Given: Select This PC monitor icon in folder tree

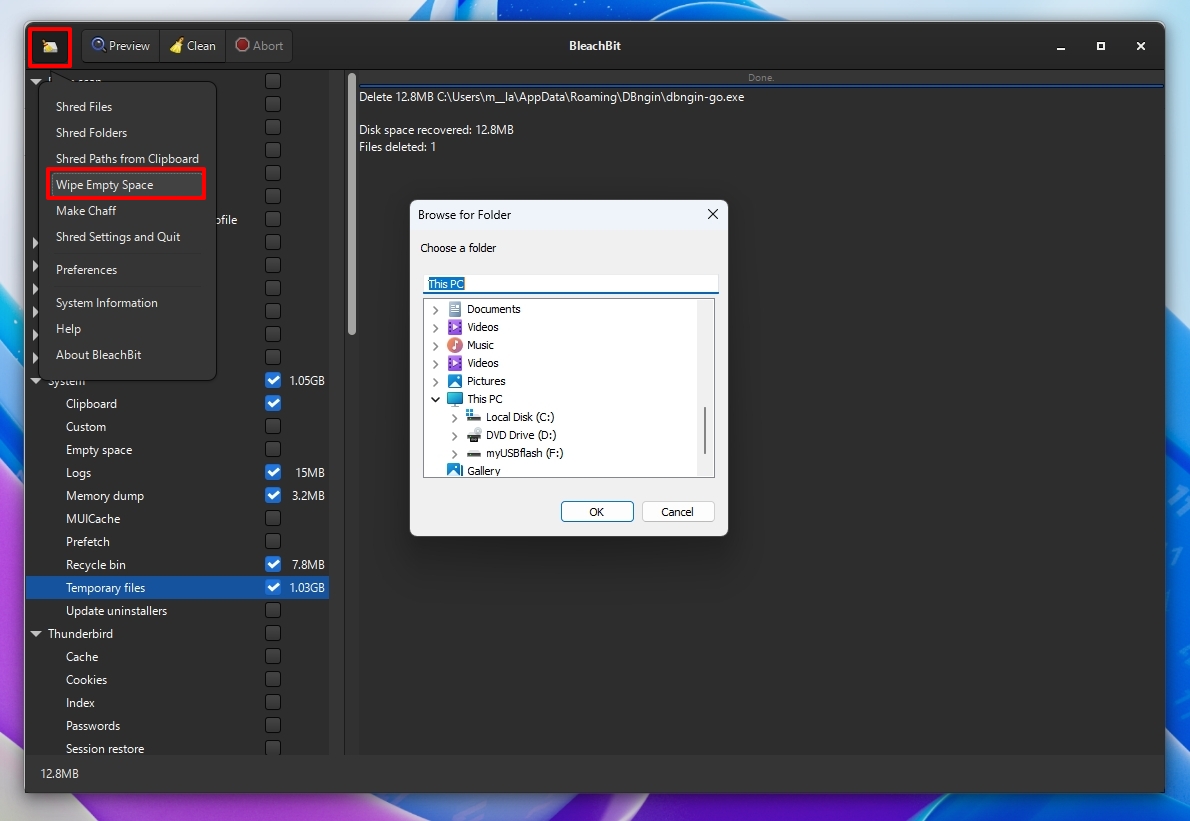Looking at the screenshot, I should click(x=455, y=399).
